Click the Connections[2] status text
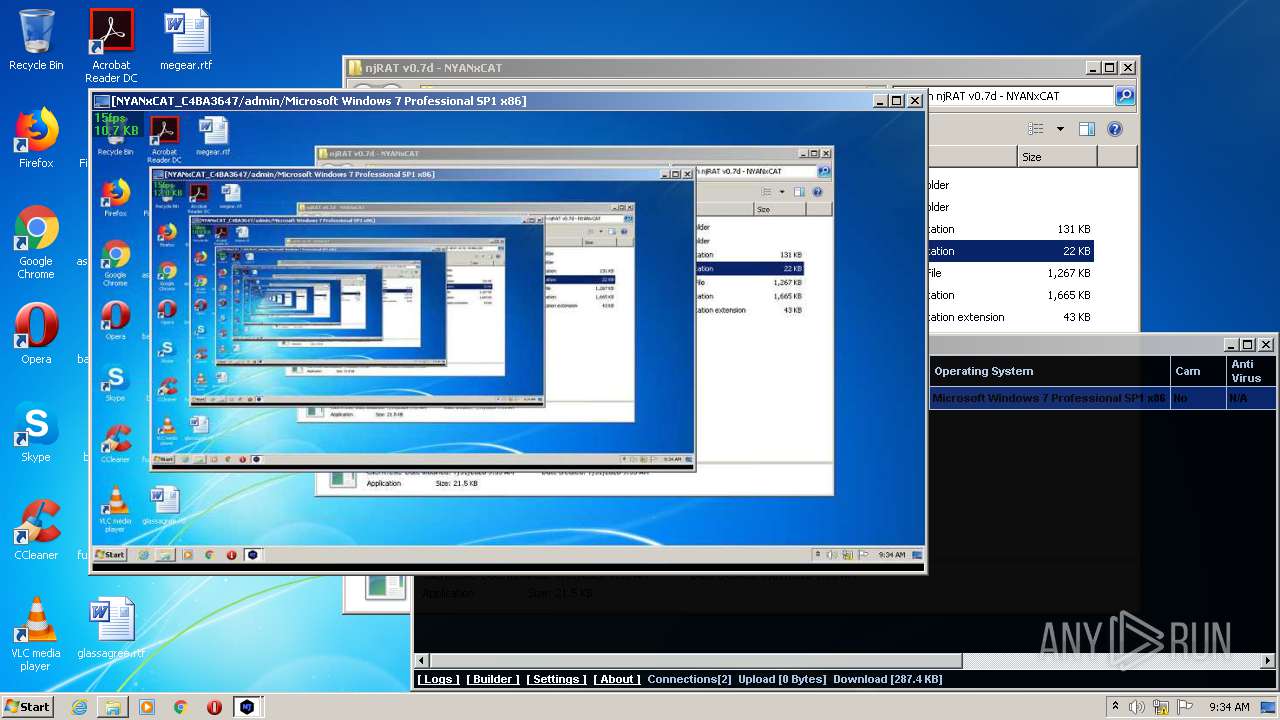This screenshot has width=1280, height=720. coord(689,679)
